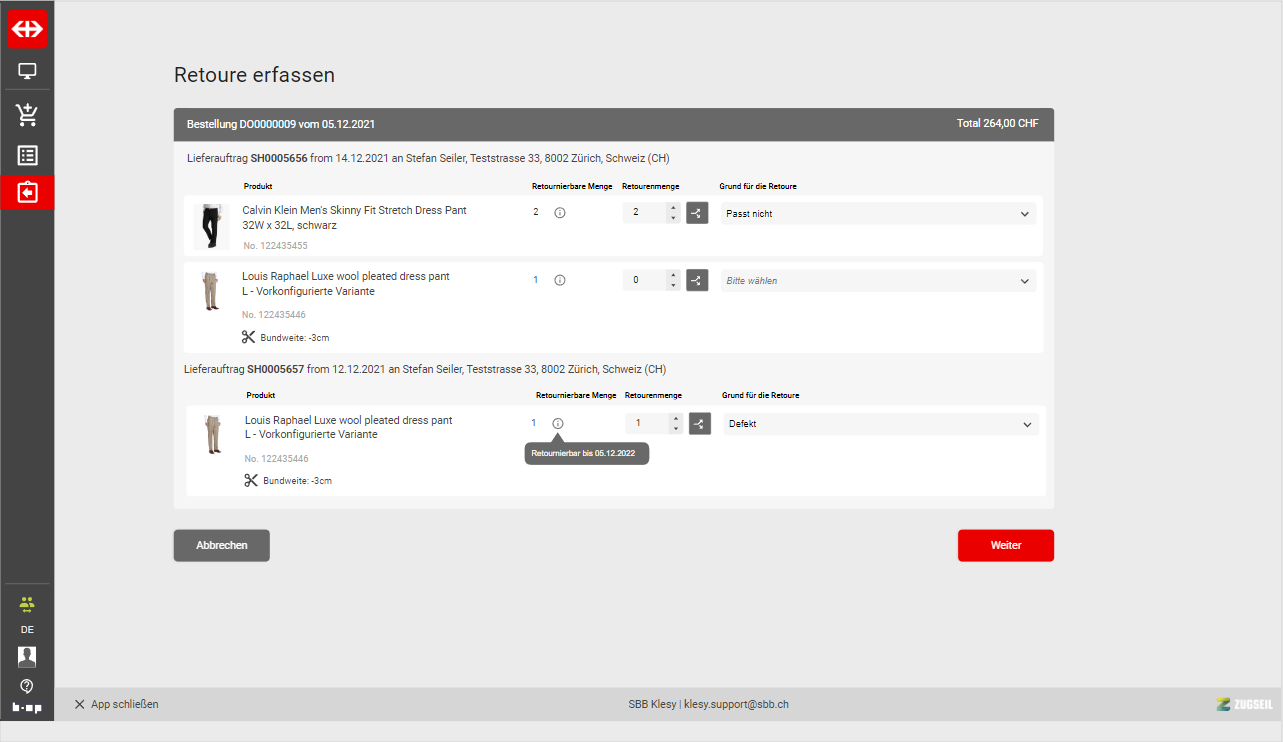
Task: Open the help question mark icon
Action: [x=27, y=686]
